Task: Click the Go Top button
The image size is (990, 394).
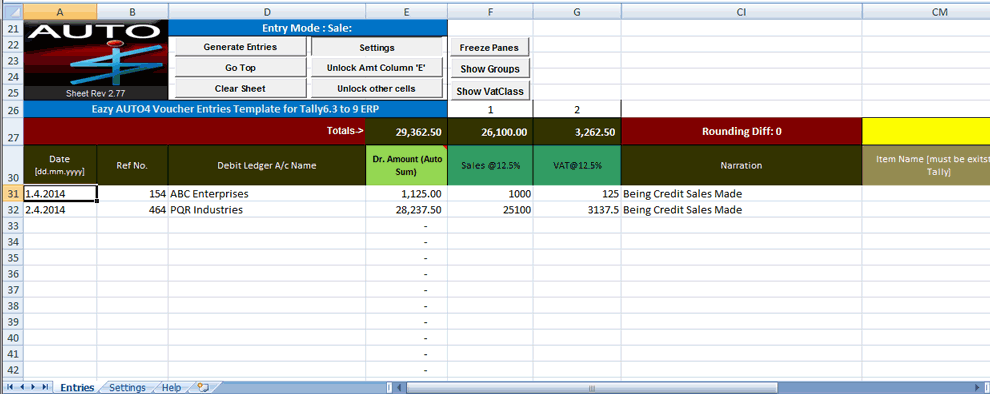Action: coord(240,68)
